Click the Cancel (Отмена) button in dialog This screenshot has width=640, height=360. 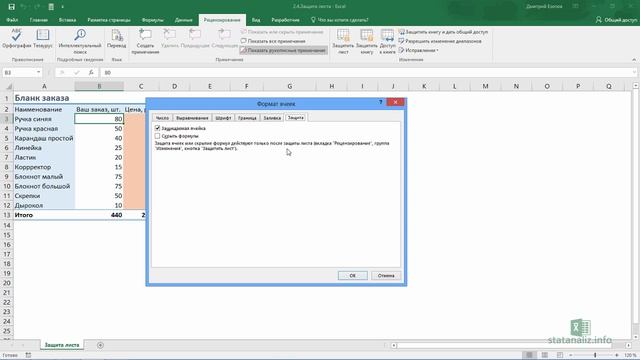[386, 276]
